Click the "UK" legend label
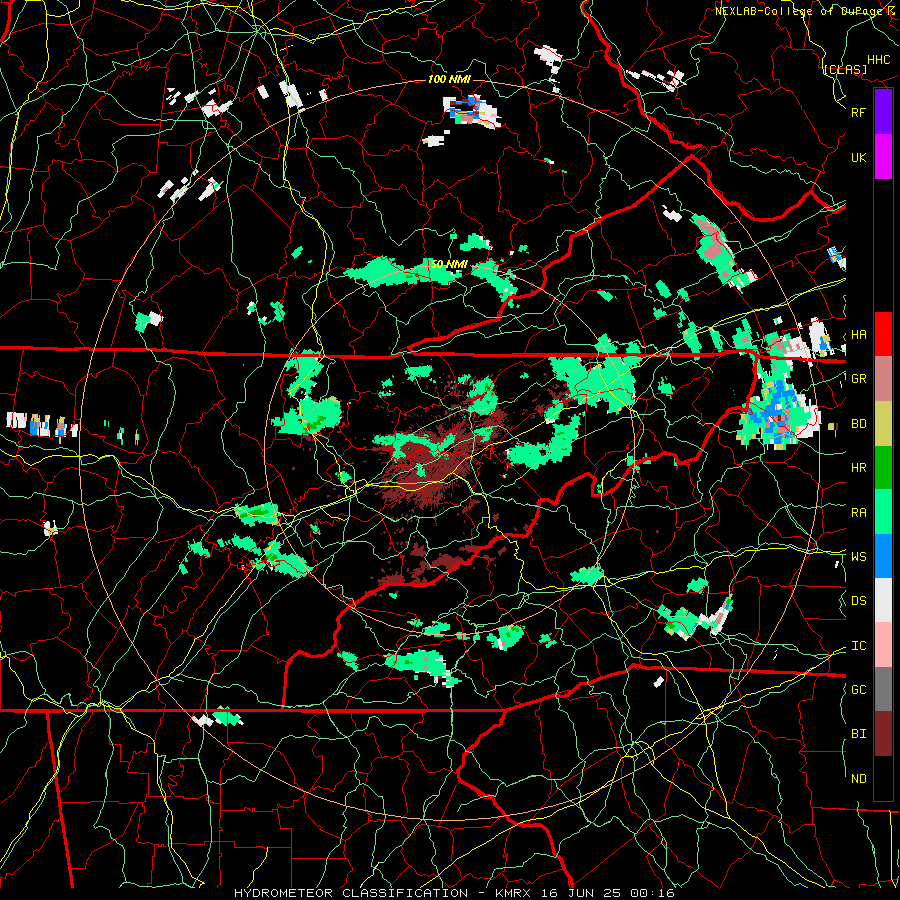 coord(858,157)
